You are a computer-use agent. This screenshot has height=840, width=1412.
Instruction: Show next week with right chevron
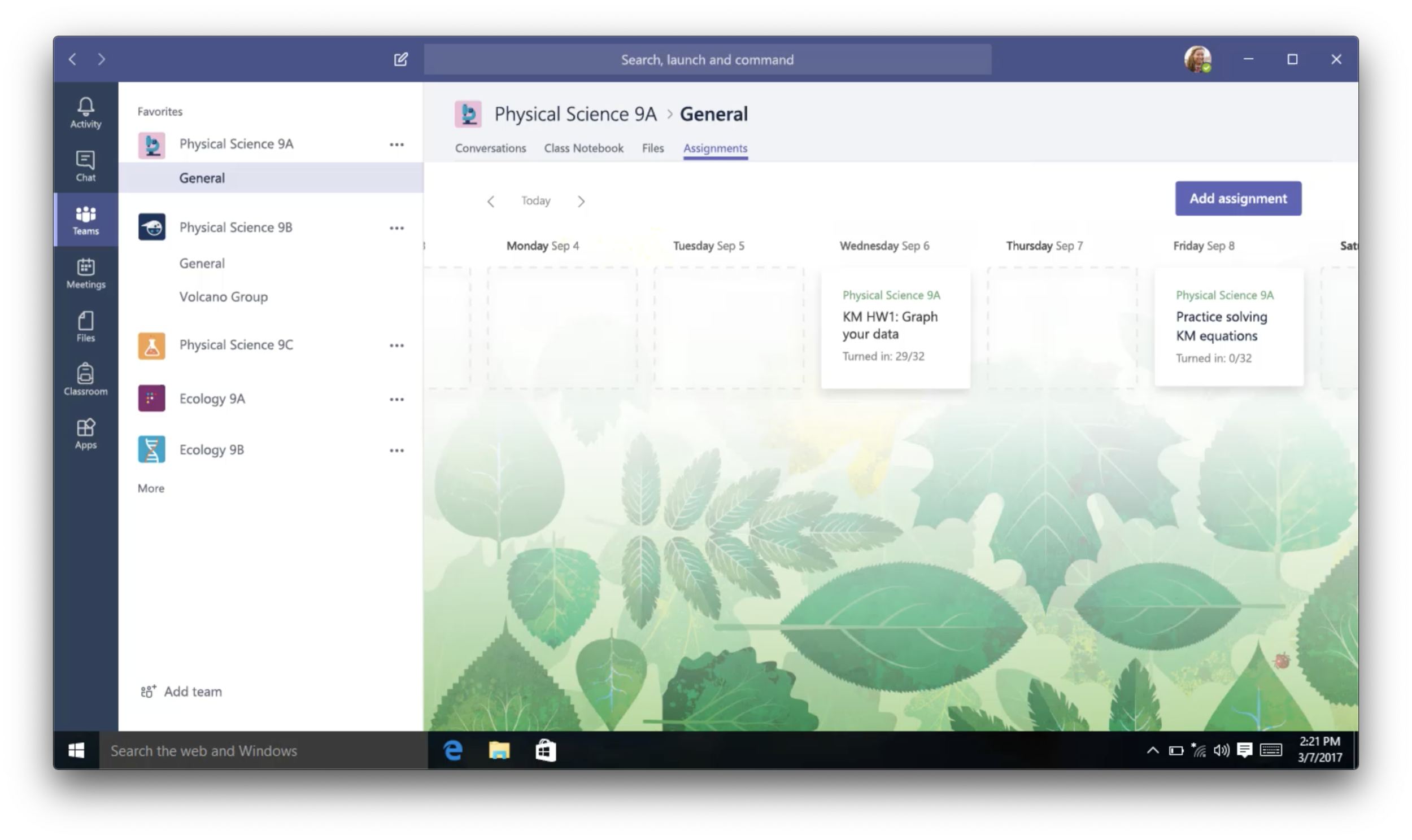[581, 202]
